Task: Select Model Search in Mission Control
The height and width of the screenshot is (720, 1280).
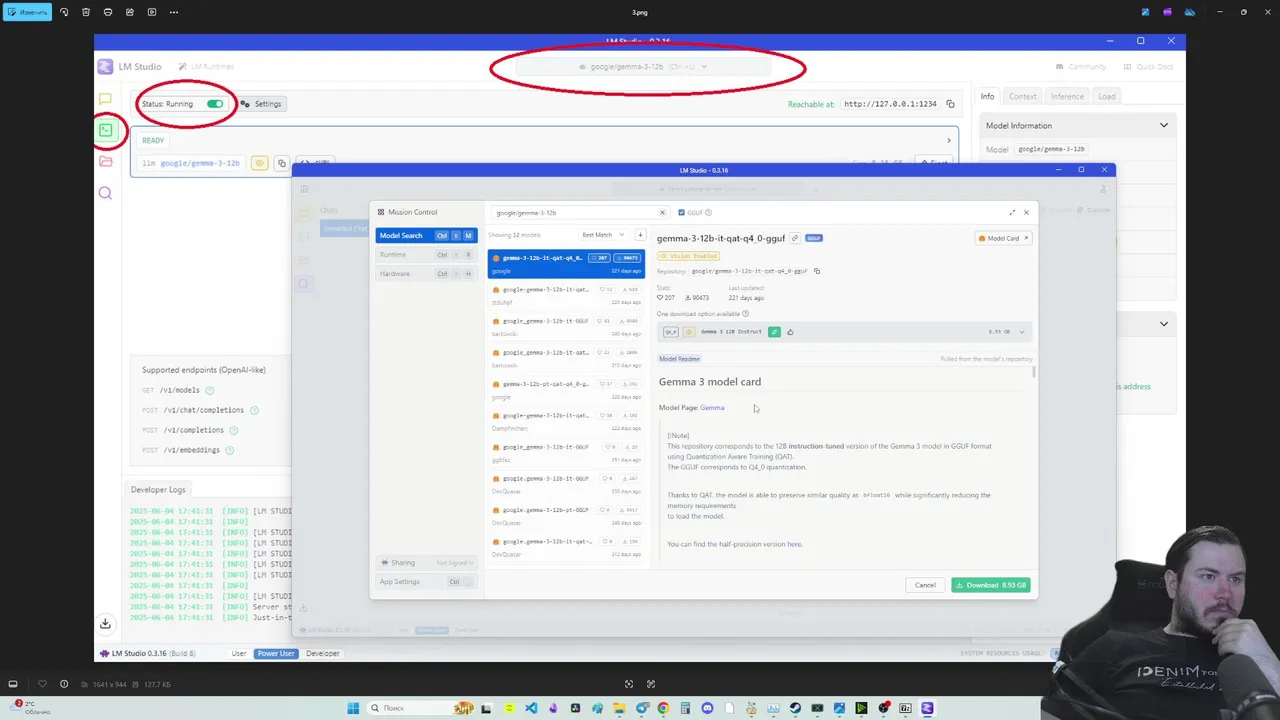Action: [x=426, y=236]
